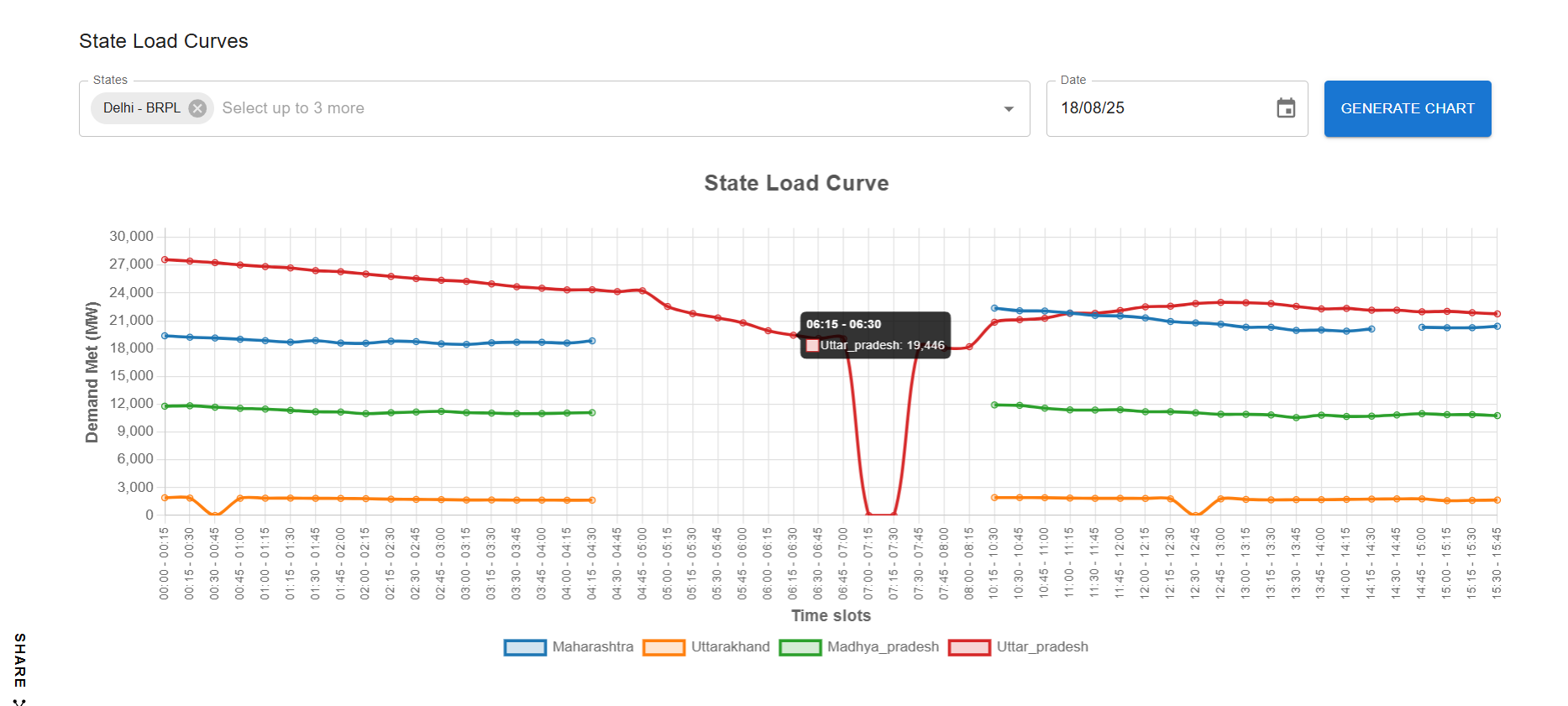
Task: Hide the Uttarakhand series via legend label
Action: tap(730, 647)
